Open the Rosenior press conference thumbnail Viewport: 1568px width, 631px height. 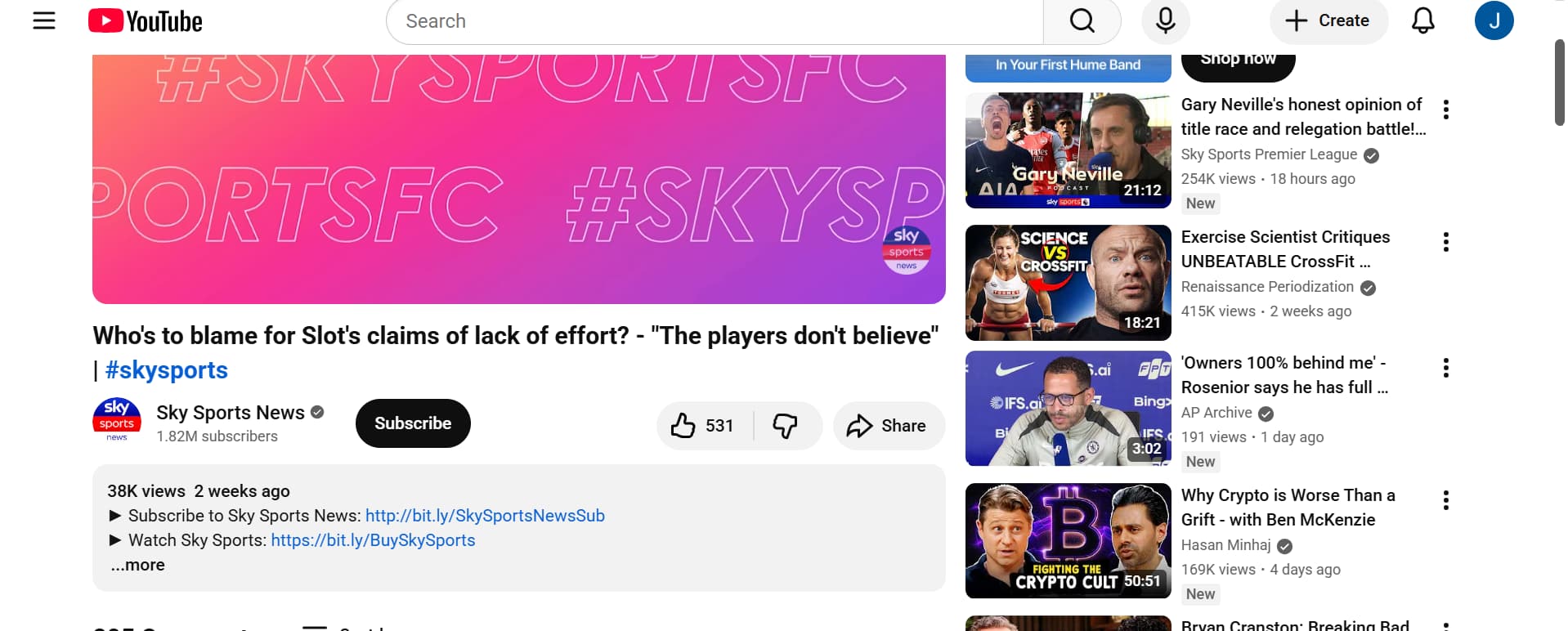click(1068, 409)
